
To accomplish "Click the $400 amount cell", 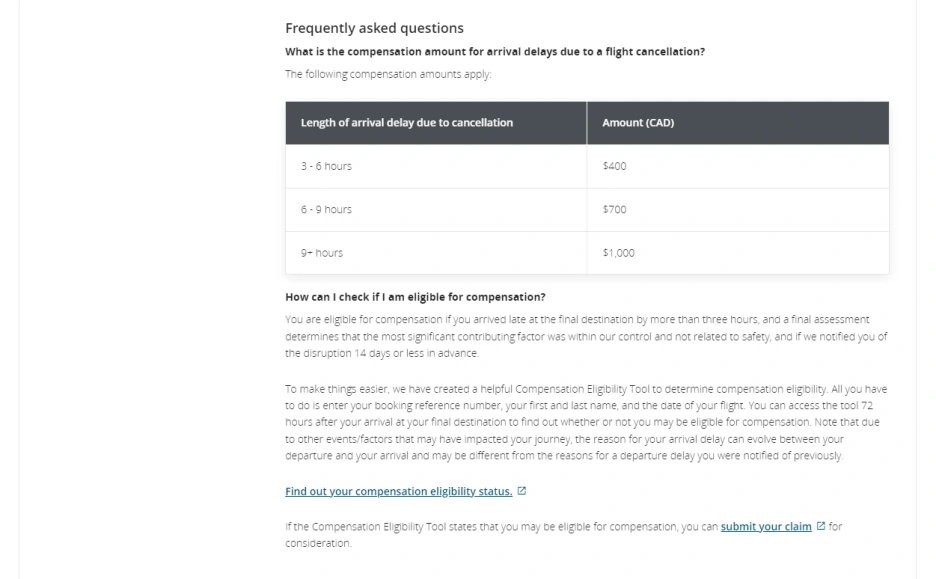I will (x=614, y=166).
